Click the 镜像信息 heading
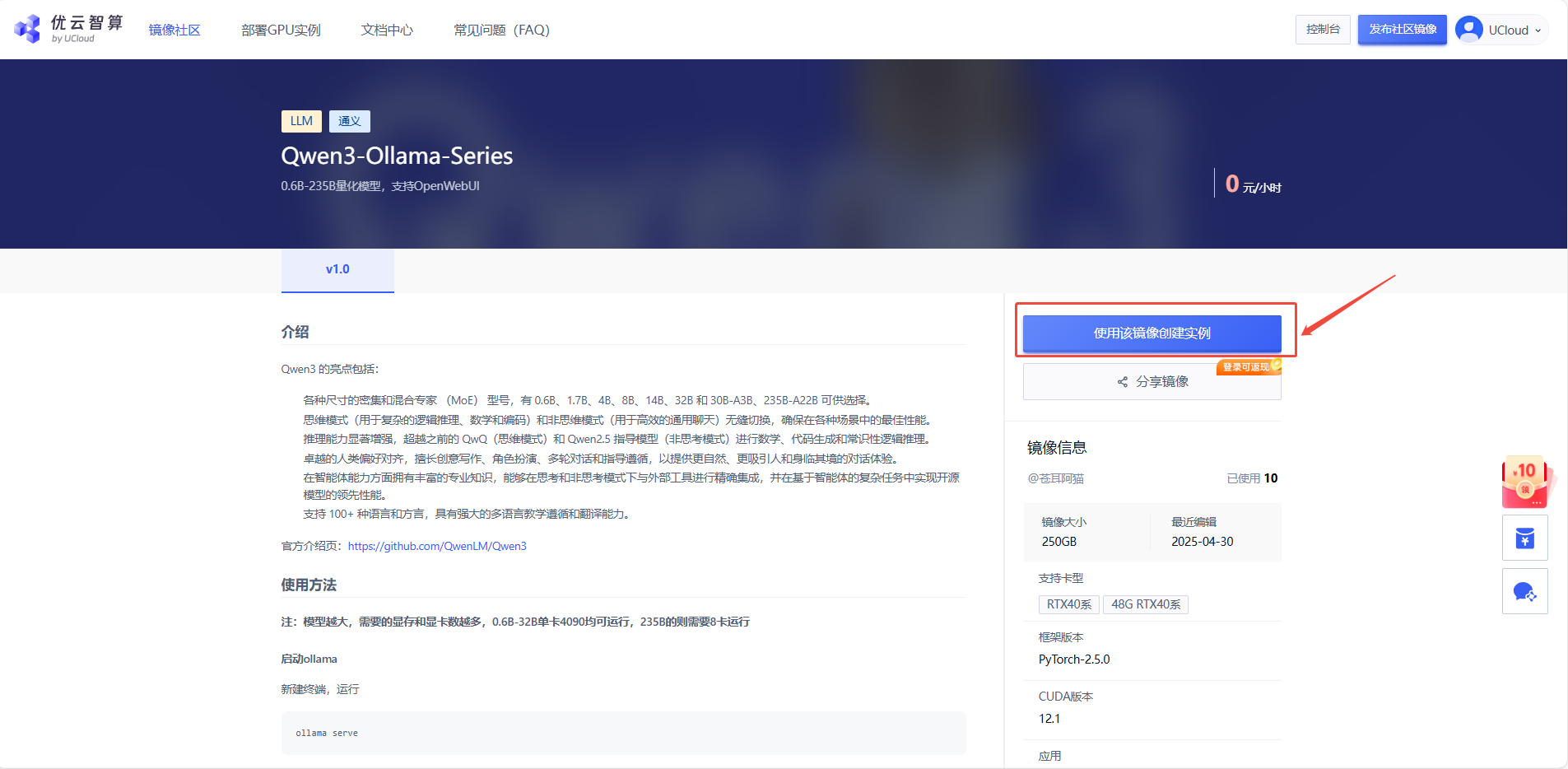The image size is (1568, 769). pos(1057,448)
